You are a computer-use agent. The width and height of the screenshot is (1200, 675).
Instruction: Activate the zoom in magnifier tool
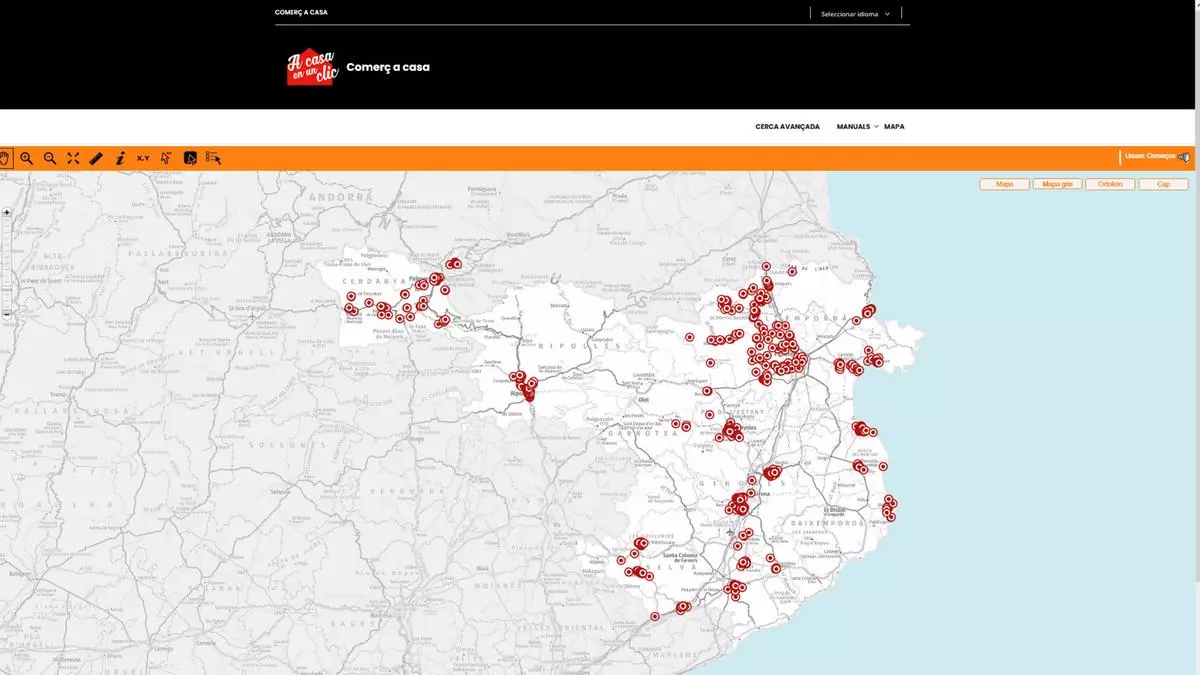click(x=27, y=158)
